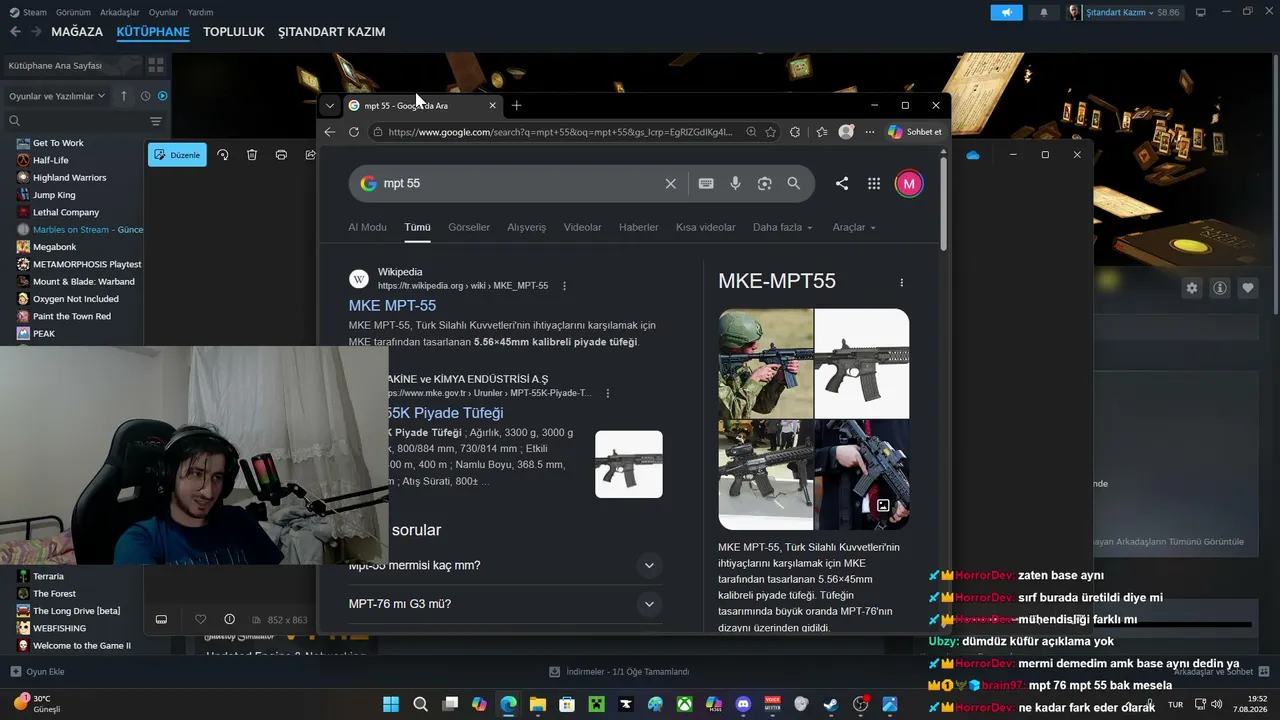Open Araçlar search tools dropdown
This screenshot has width=1280, height=720.
(x=854, y=227)
